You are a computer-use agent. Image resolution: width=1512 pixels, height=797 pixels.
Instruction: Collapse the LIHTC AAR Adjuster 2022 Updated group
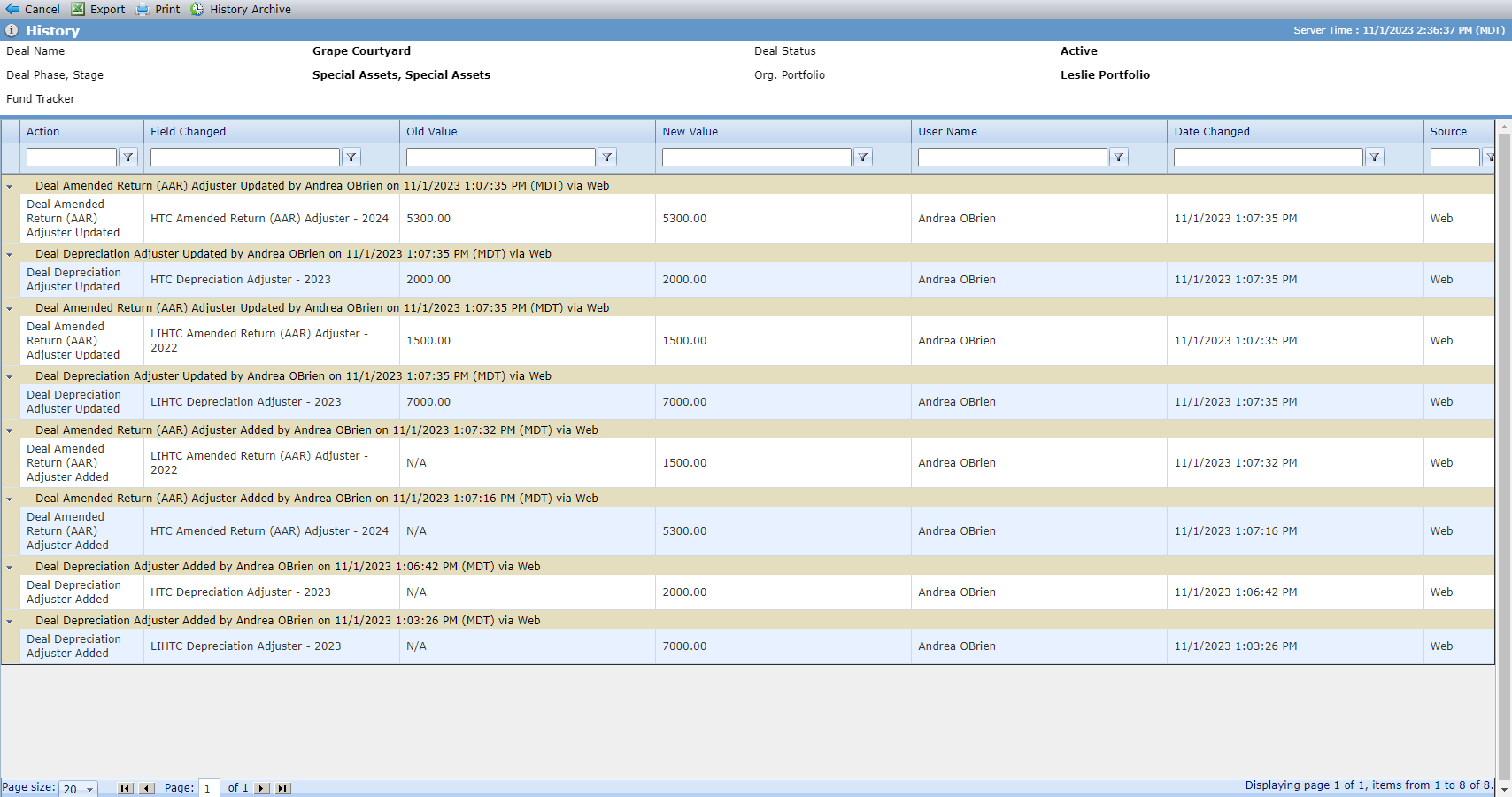coord(10,308)
